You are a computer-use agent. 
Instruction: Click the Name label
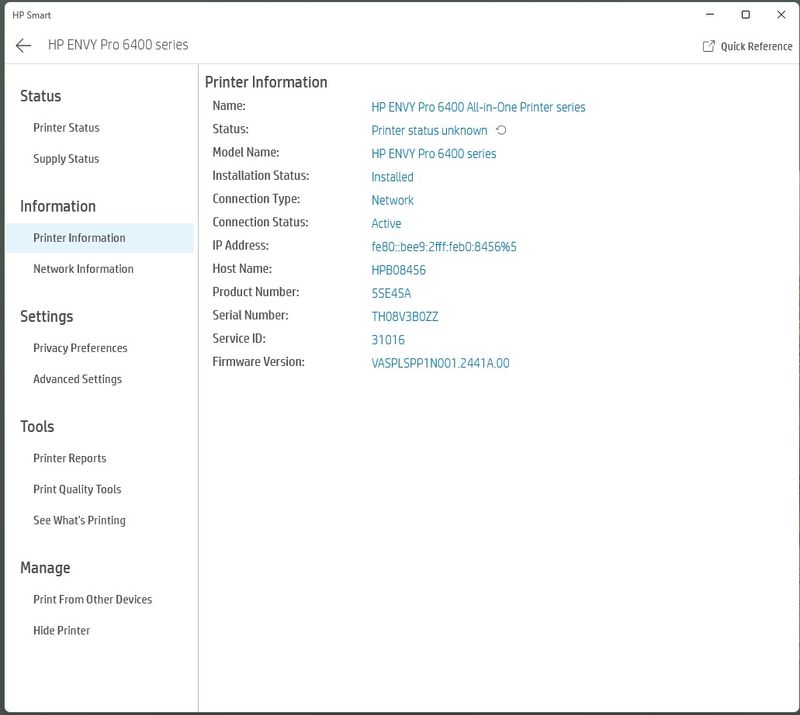(x=229, y=106)
